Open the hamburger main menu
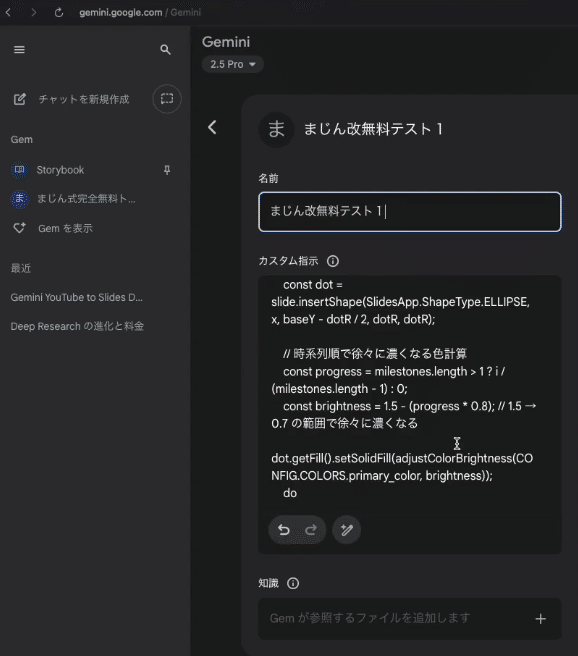Viewport: 578px width, 656px height. (19, 50)
